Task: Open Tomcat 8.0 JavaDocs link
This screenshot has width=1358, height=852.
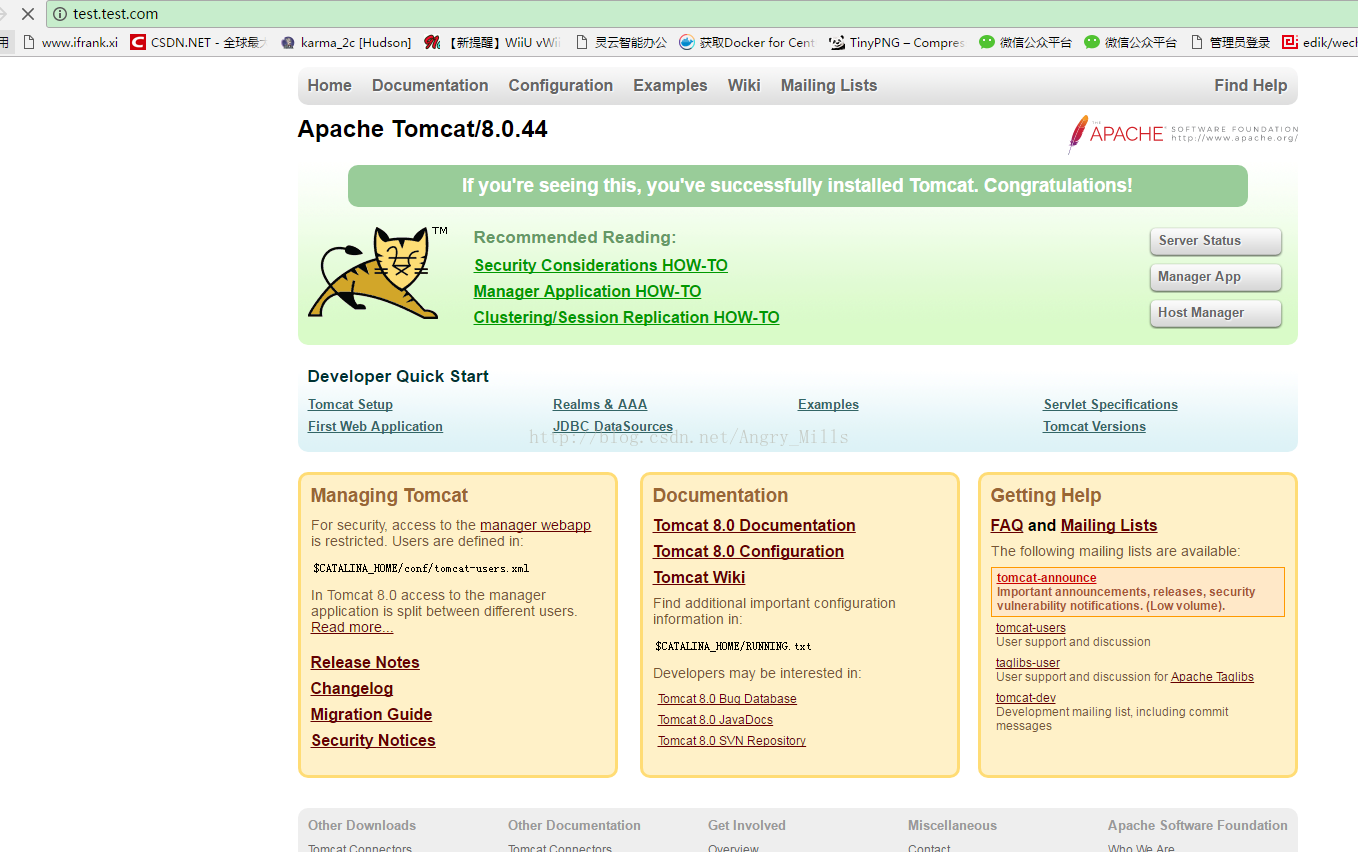Action: (x=715, y=720)
